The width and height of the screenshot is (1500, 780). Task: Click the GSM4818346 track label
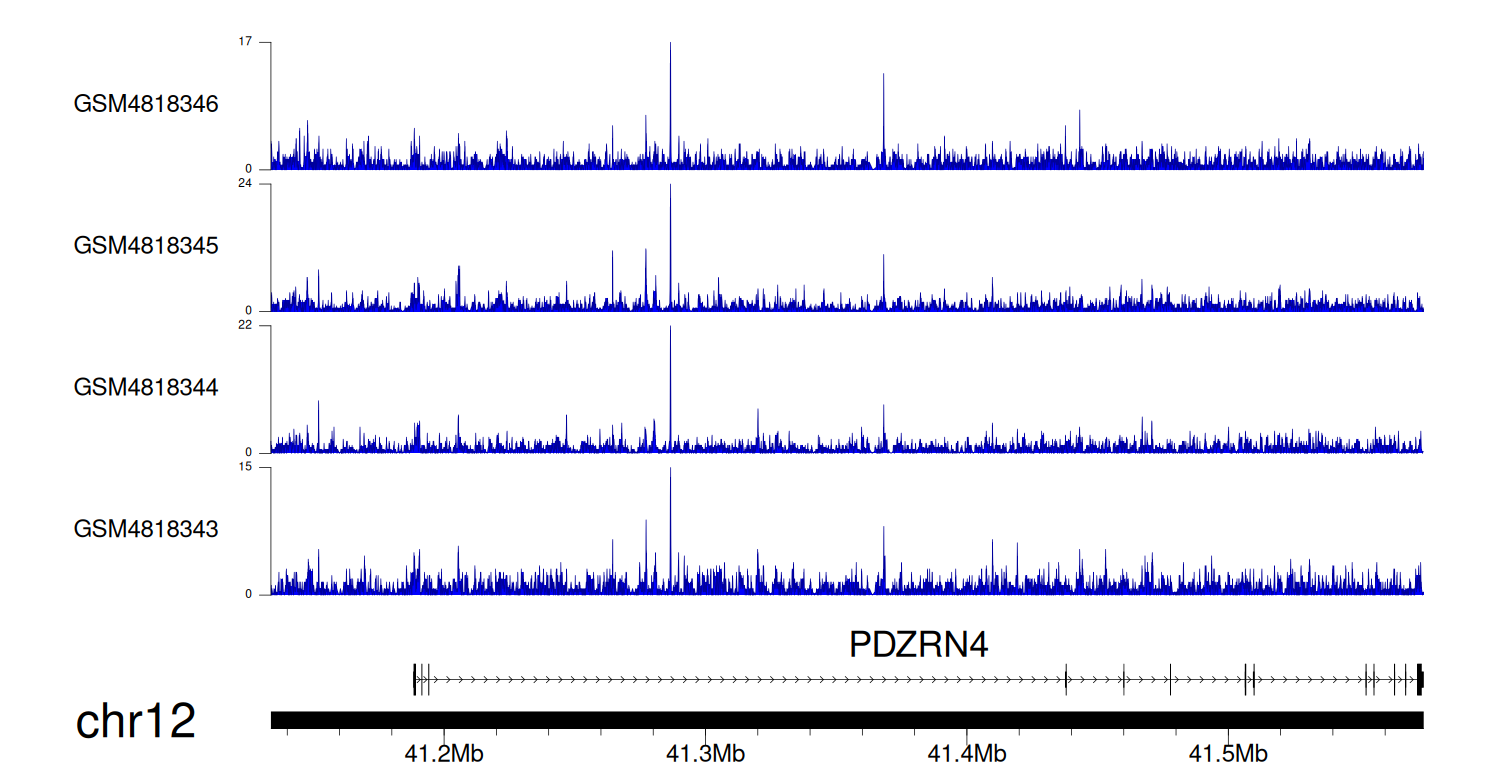pos(146,104)
